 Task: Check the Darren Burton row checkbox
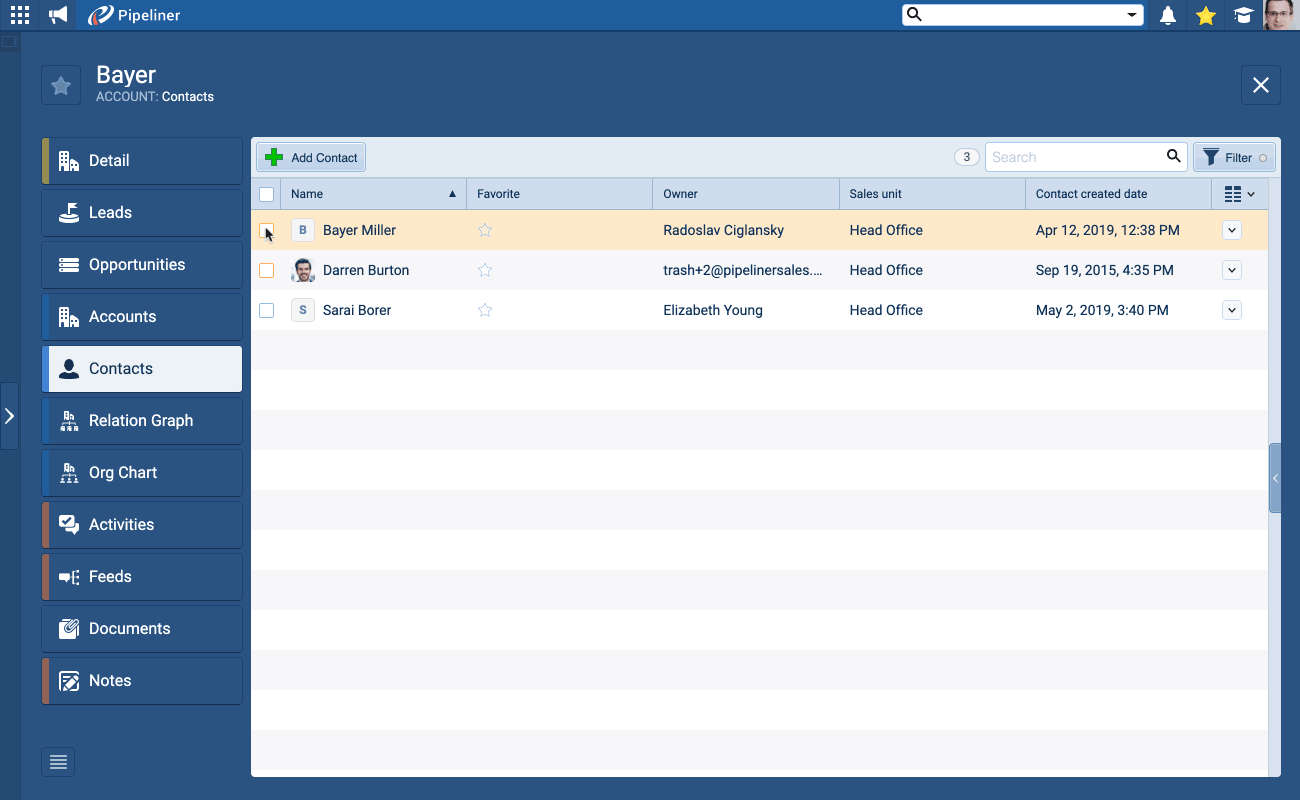(x=266, y=270)
